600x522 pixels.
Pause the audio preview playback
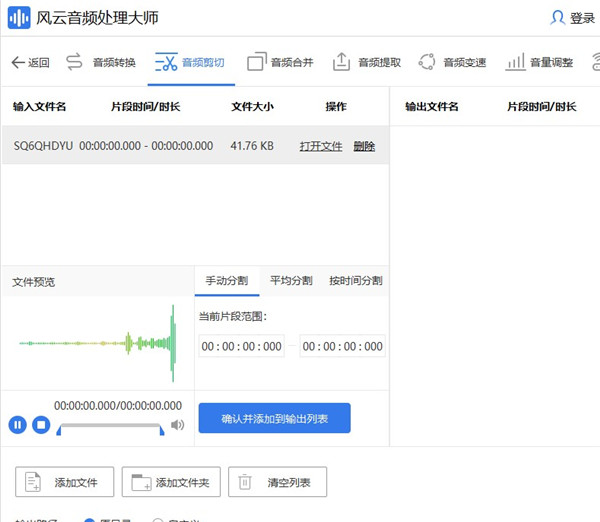17,425
